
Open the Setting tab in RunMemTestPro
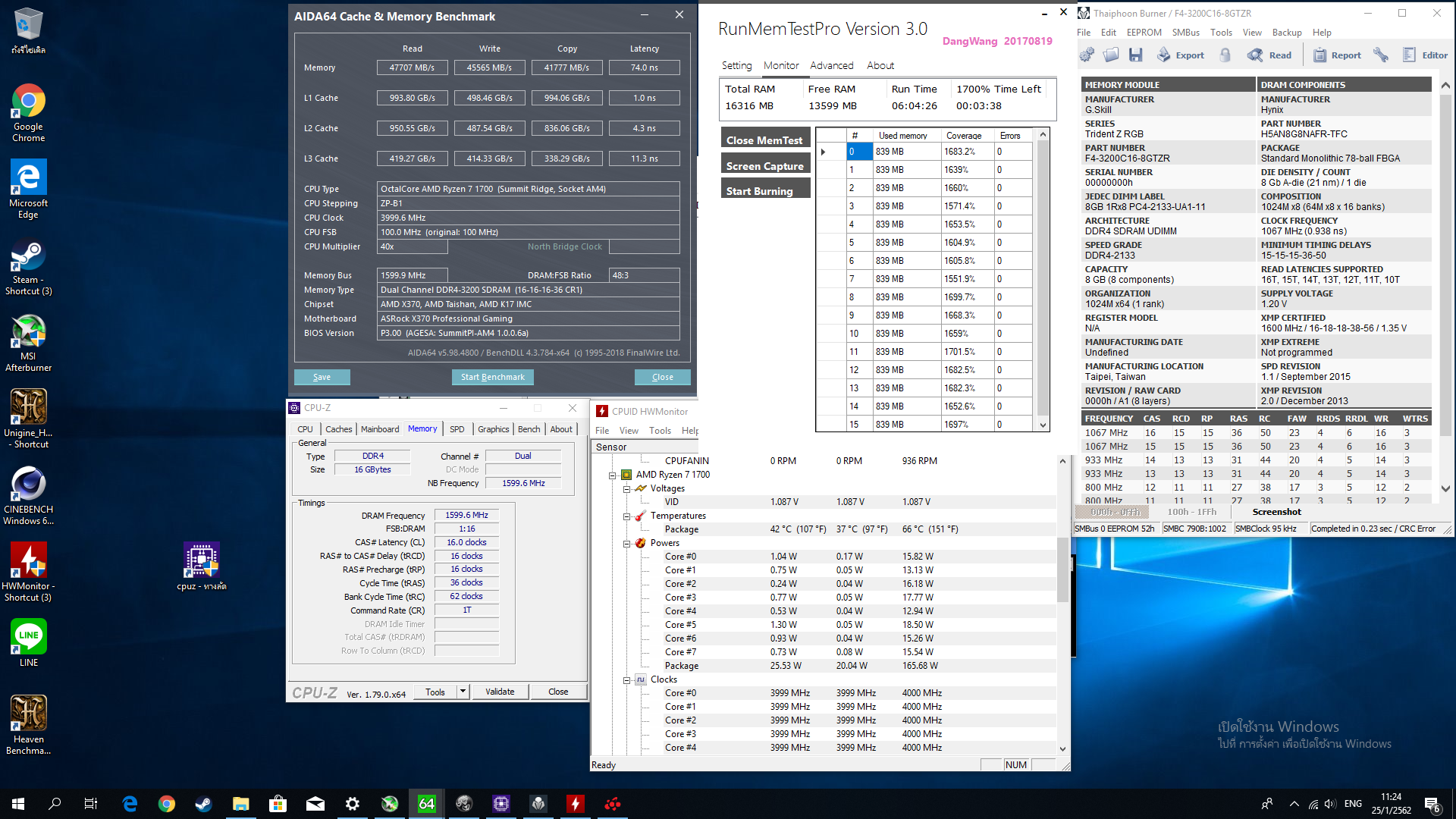point(736,66)
